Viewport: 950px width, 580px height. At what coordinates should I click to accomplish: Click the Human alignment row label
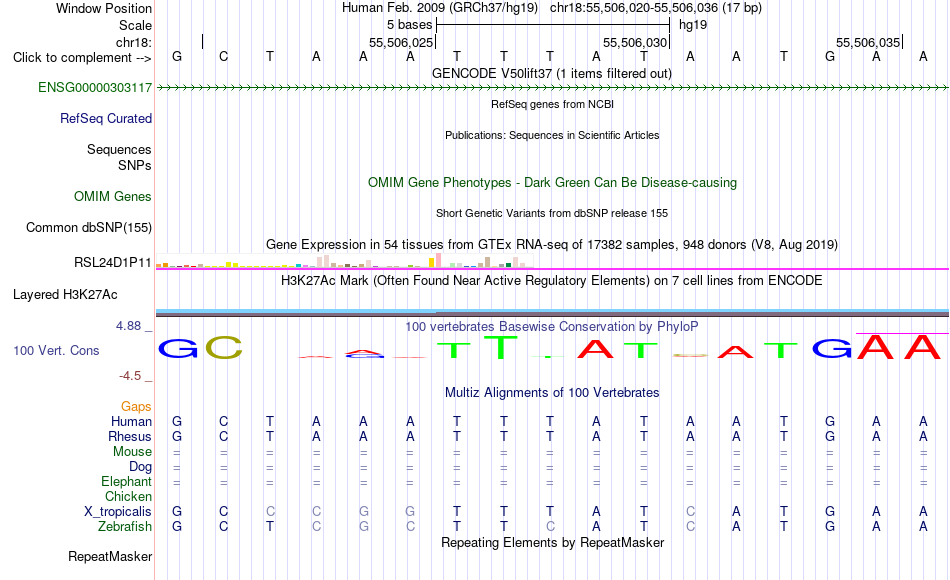tap(131, 422)
